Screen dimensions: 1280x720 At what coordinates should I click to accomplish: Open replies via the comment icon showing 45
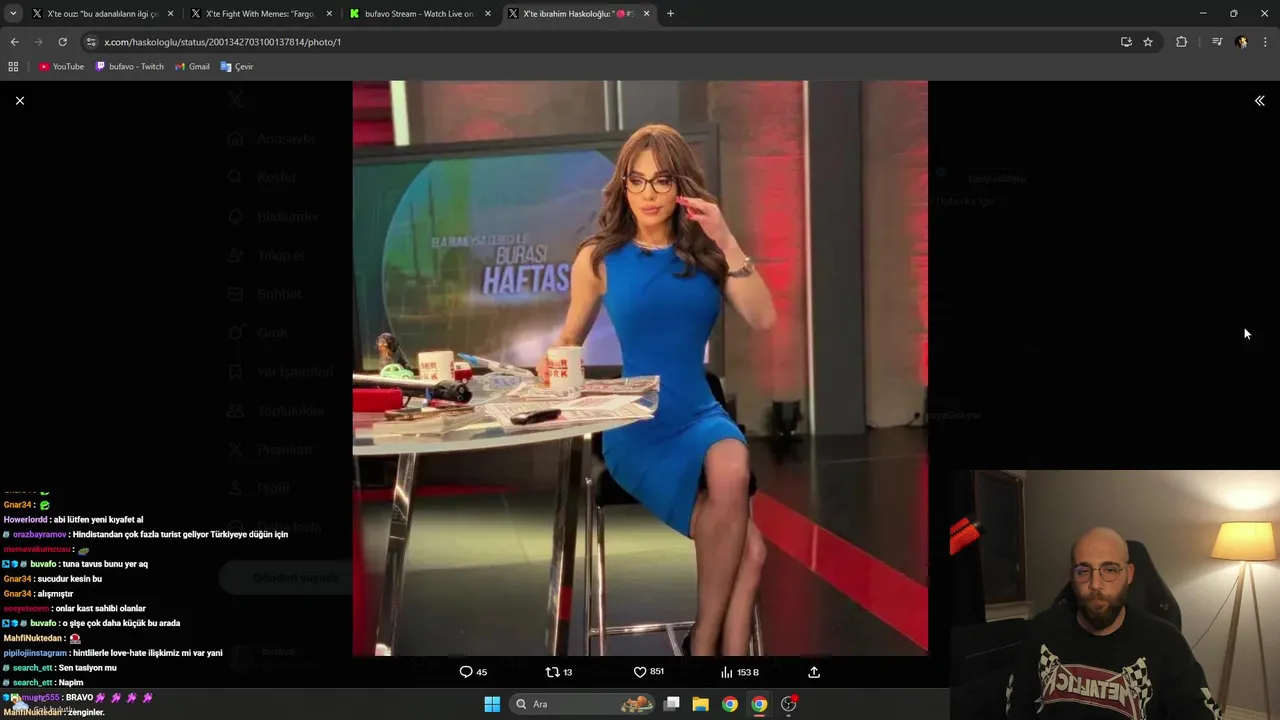pyautogui.click(x=473, y=672)
